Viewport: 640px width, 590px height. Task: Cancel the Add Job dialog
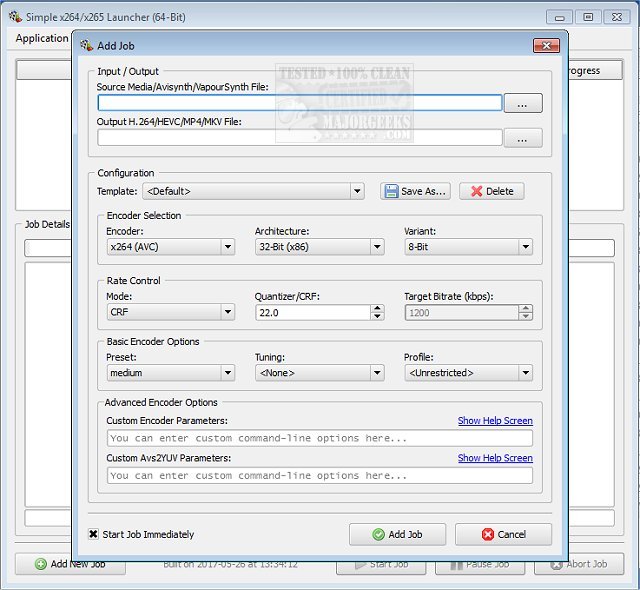[x=503, y=535]
